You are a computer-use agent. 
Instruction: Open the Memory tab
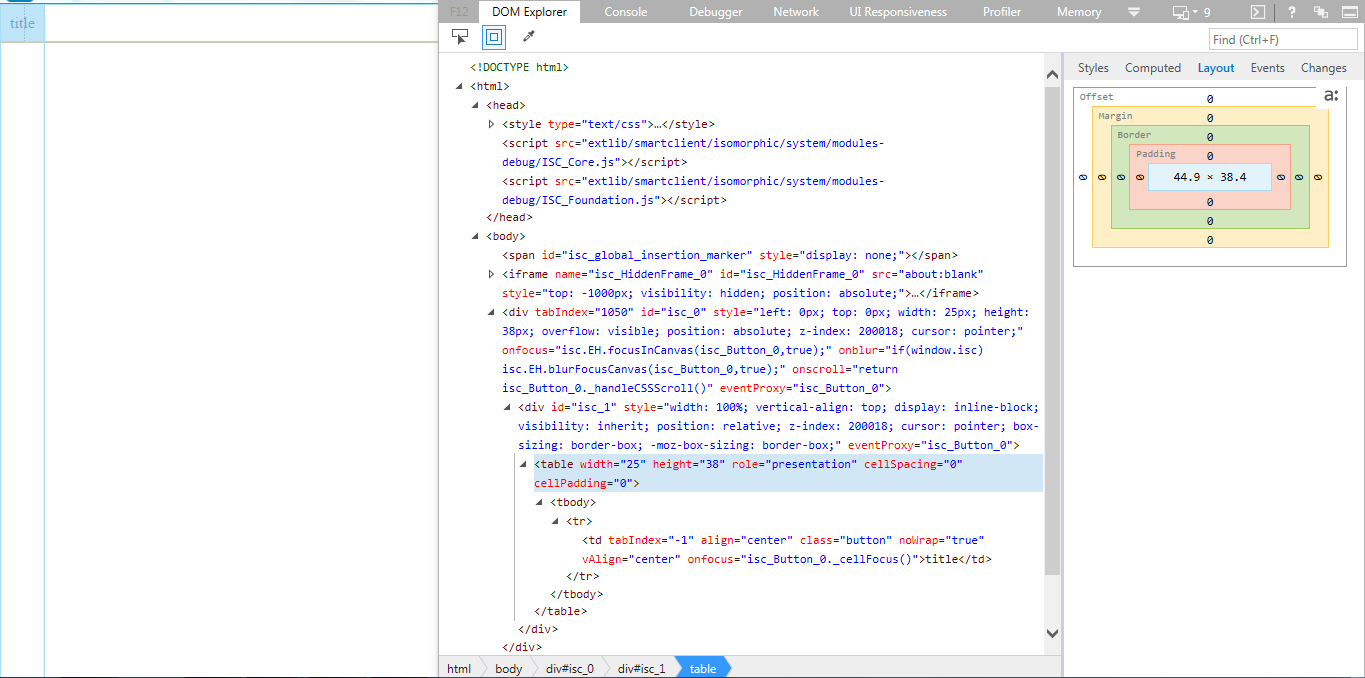1079,12
